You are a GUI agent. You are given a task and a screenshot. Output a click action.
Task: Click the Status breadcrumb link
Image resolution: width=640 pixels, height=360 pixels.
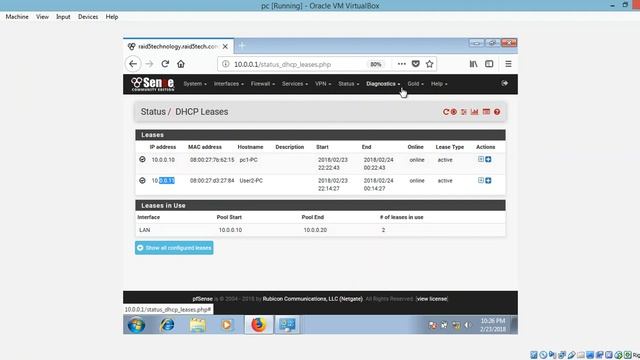point(153,112)
